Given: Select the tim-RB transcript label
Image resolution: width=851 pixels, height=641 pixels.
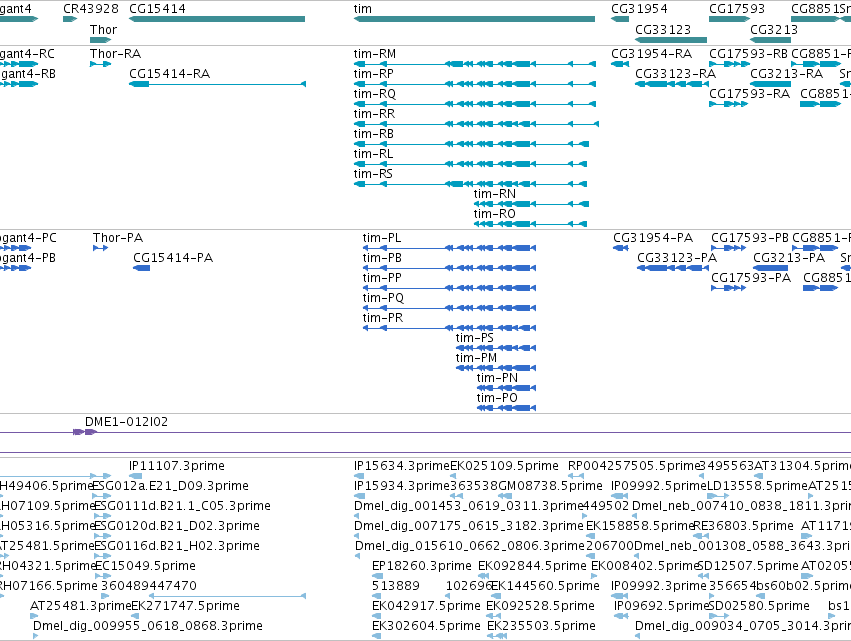Looking at the screenshot, I should [x=373, y=134].
